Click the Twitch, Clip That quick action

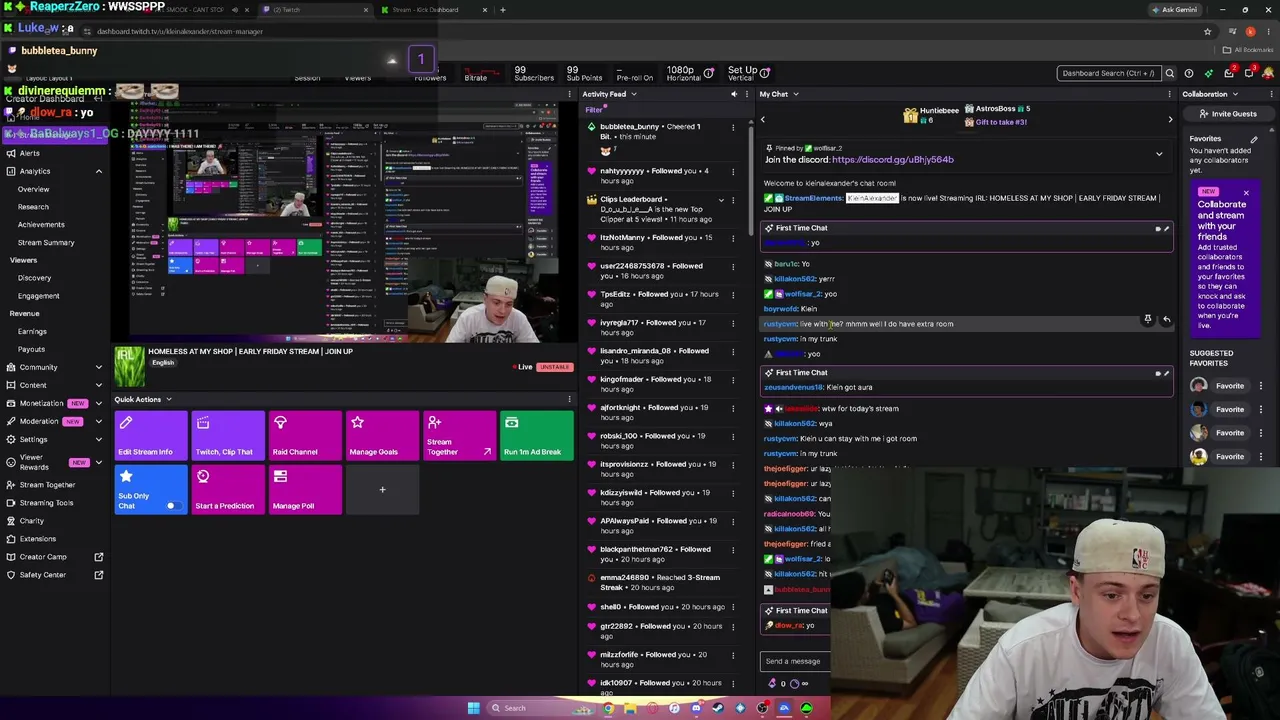[228, 436]
